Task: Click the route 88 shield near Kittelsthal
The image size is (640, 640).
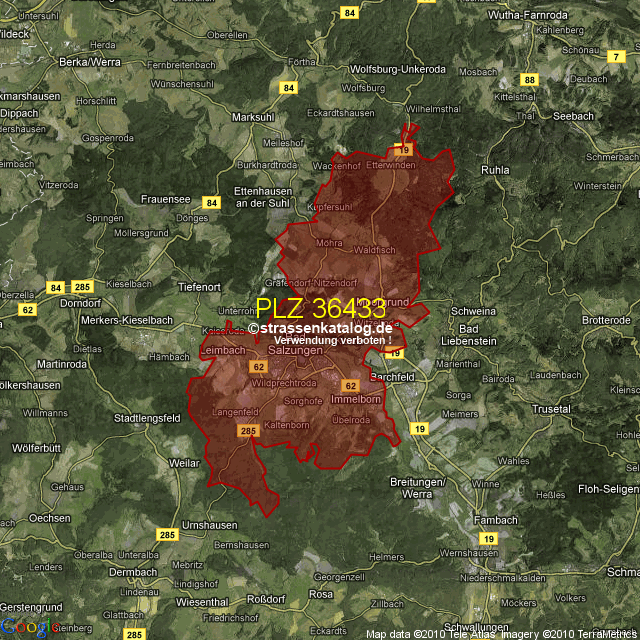Action: tap(529, 79)
